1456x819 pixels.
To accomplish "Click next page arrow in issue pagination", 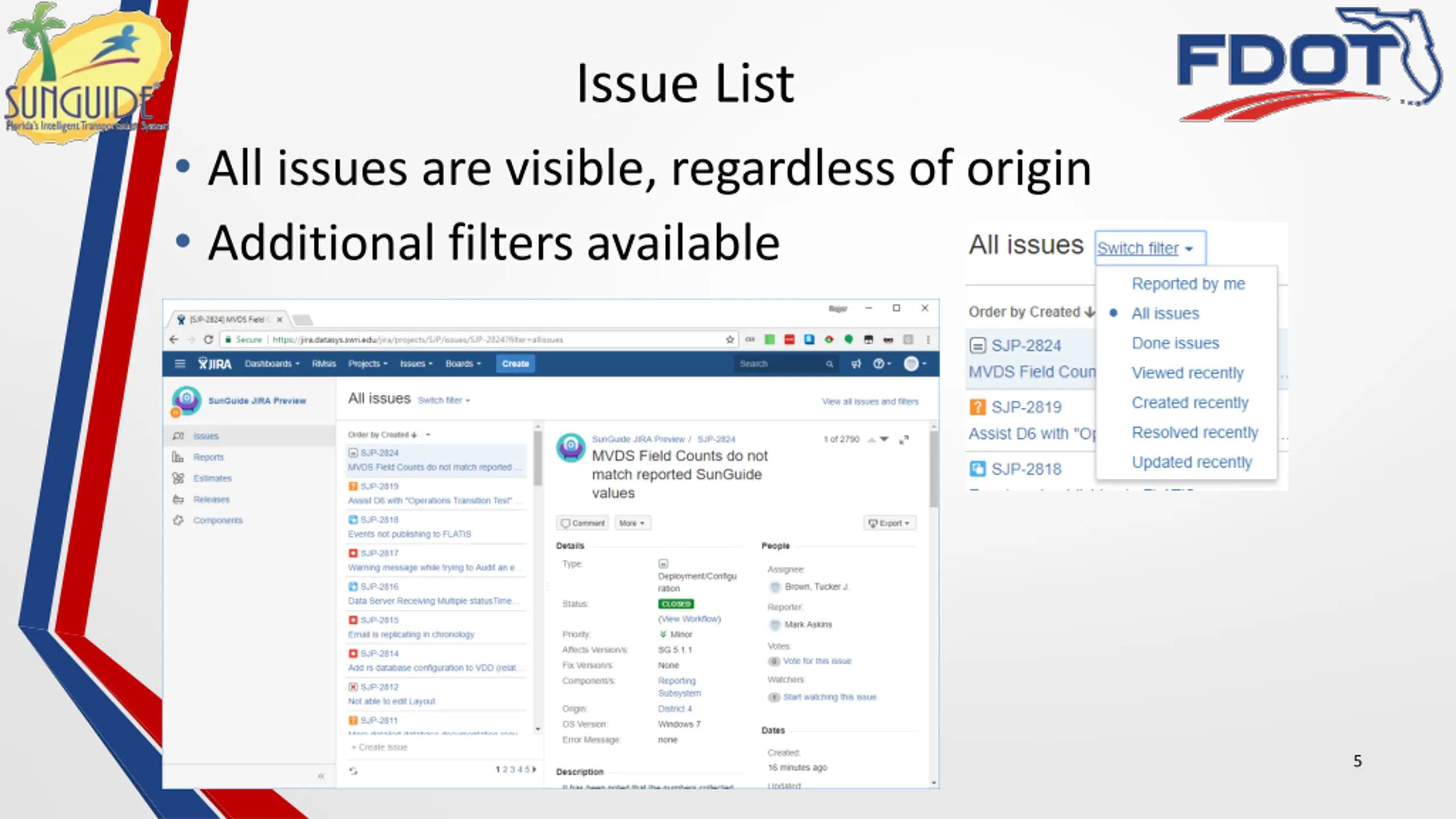I will point(534,770).
